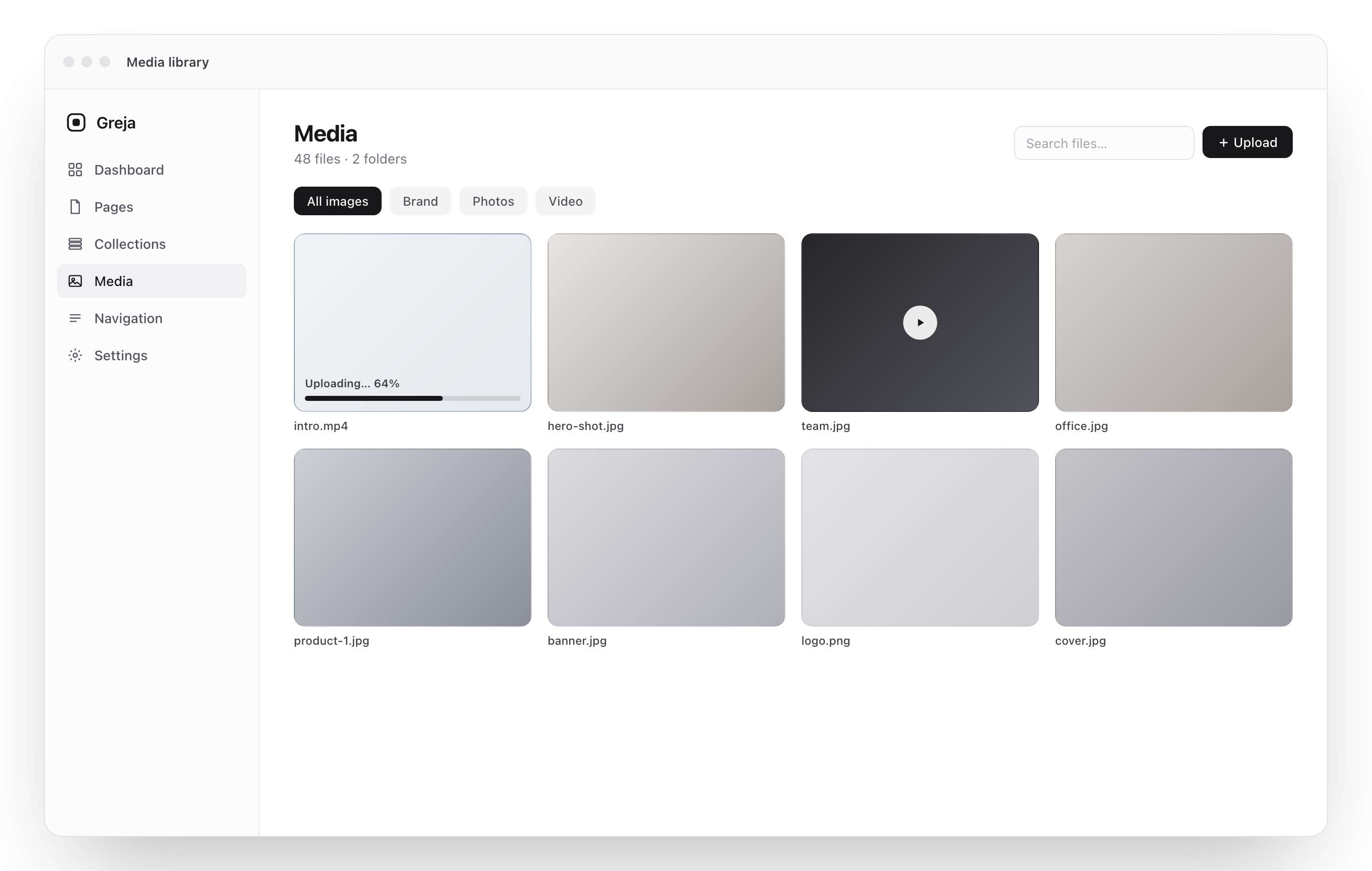
Task: Switch to the Brand filter tab
Action: pos(420,201)
